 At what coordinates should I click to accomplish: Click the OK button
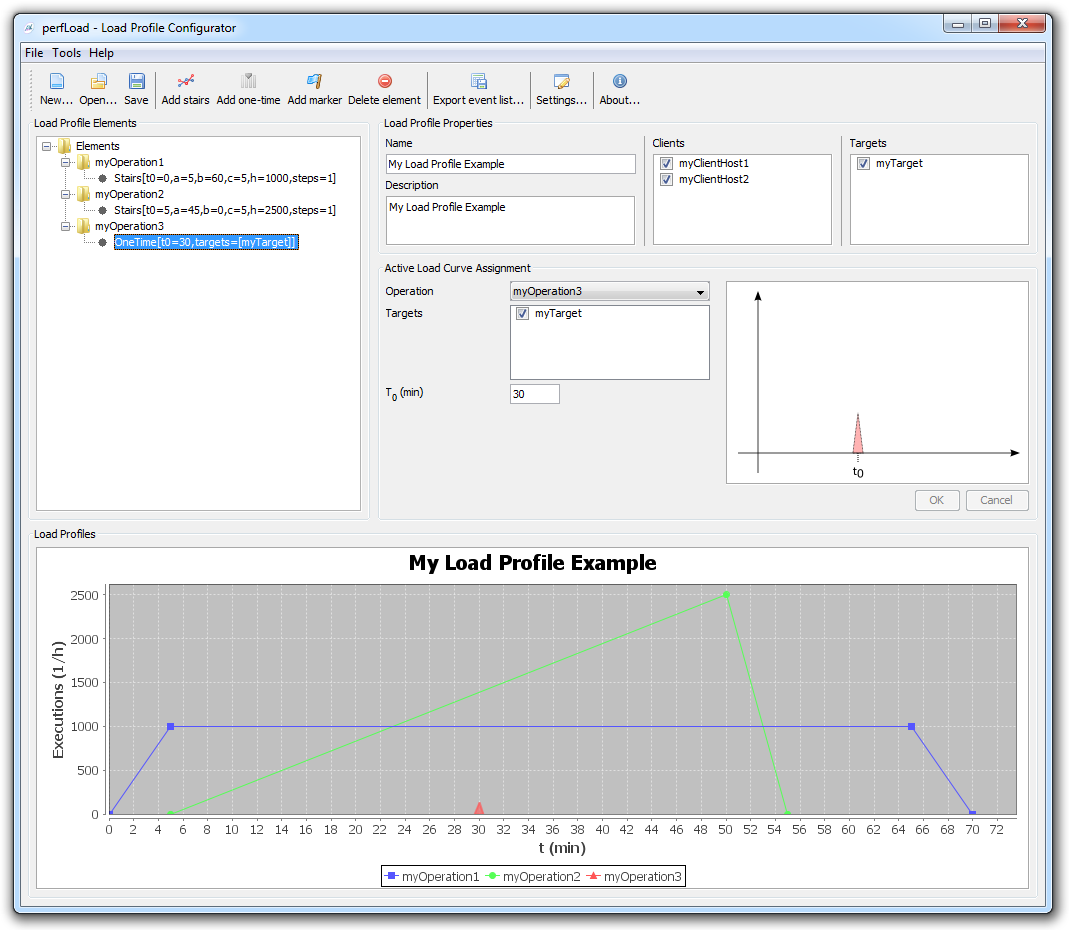point(937,500)
